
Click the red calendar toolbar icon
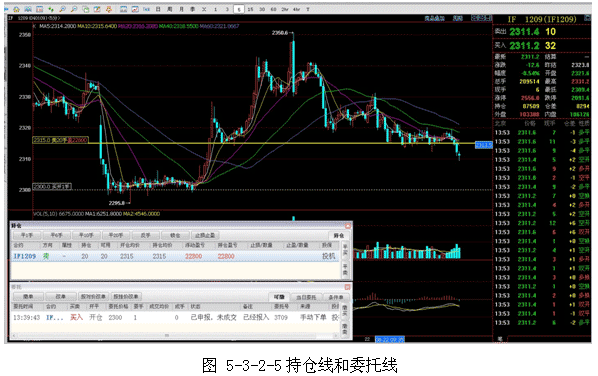(x=39, y=9)
